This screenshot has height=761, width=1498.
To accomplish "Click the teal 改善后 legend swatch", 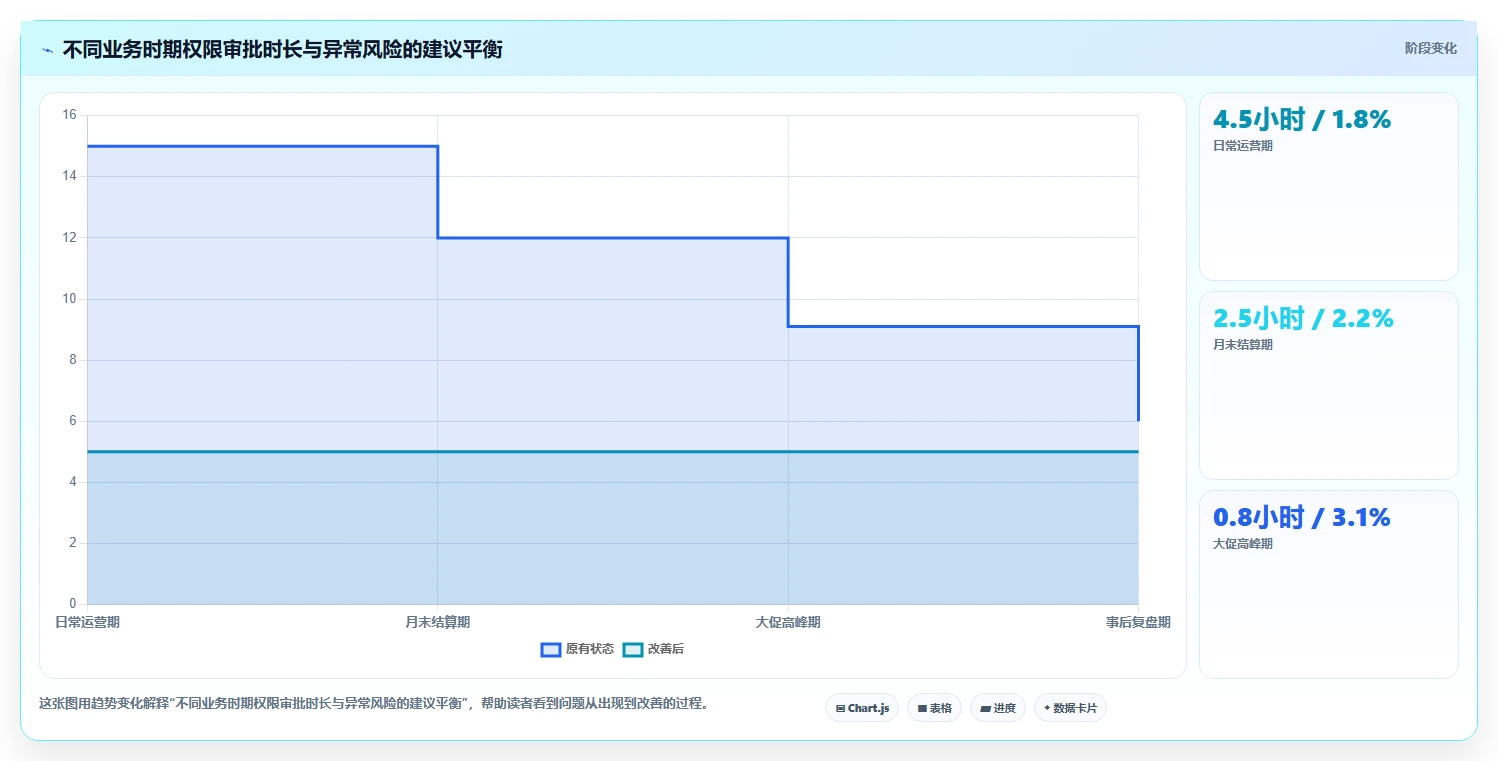I will tap(632, 649).
